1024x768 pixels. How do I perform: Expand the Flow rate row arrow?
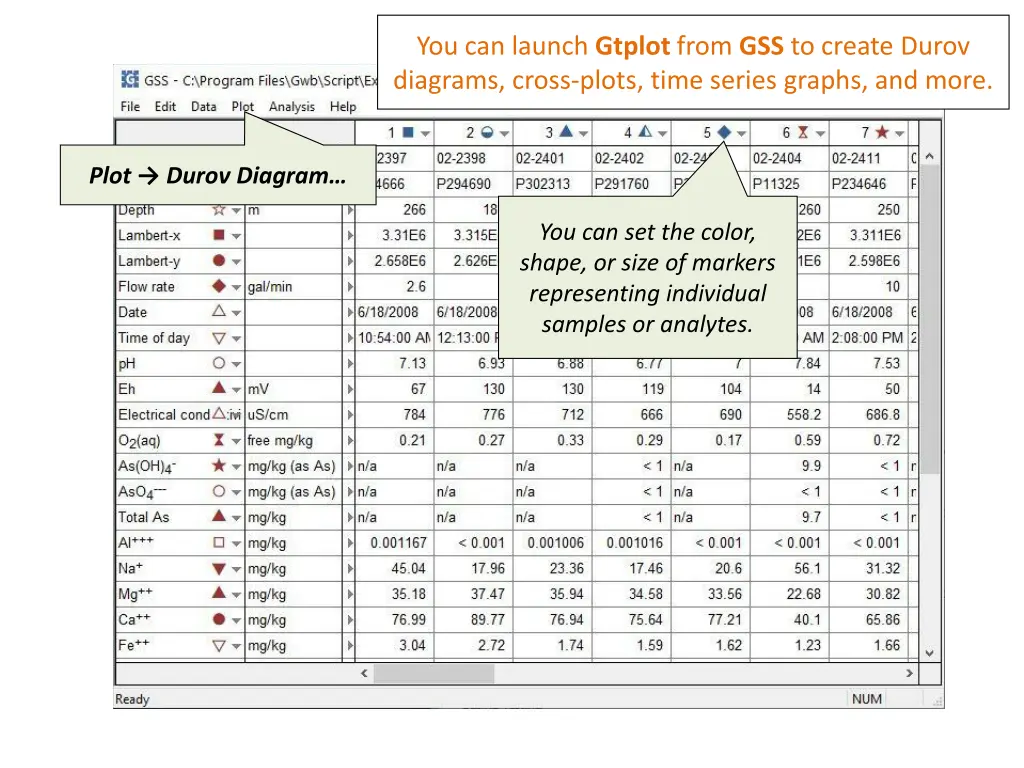[350, 287]
